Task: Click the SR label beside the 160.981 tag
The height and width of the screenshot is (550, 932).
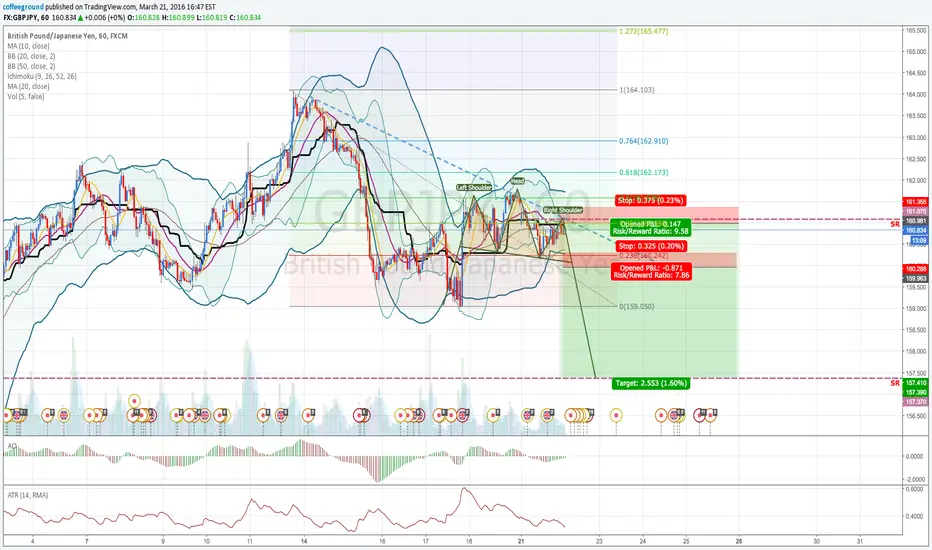Action: pyautogui.click(x=895, y=224)
